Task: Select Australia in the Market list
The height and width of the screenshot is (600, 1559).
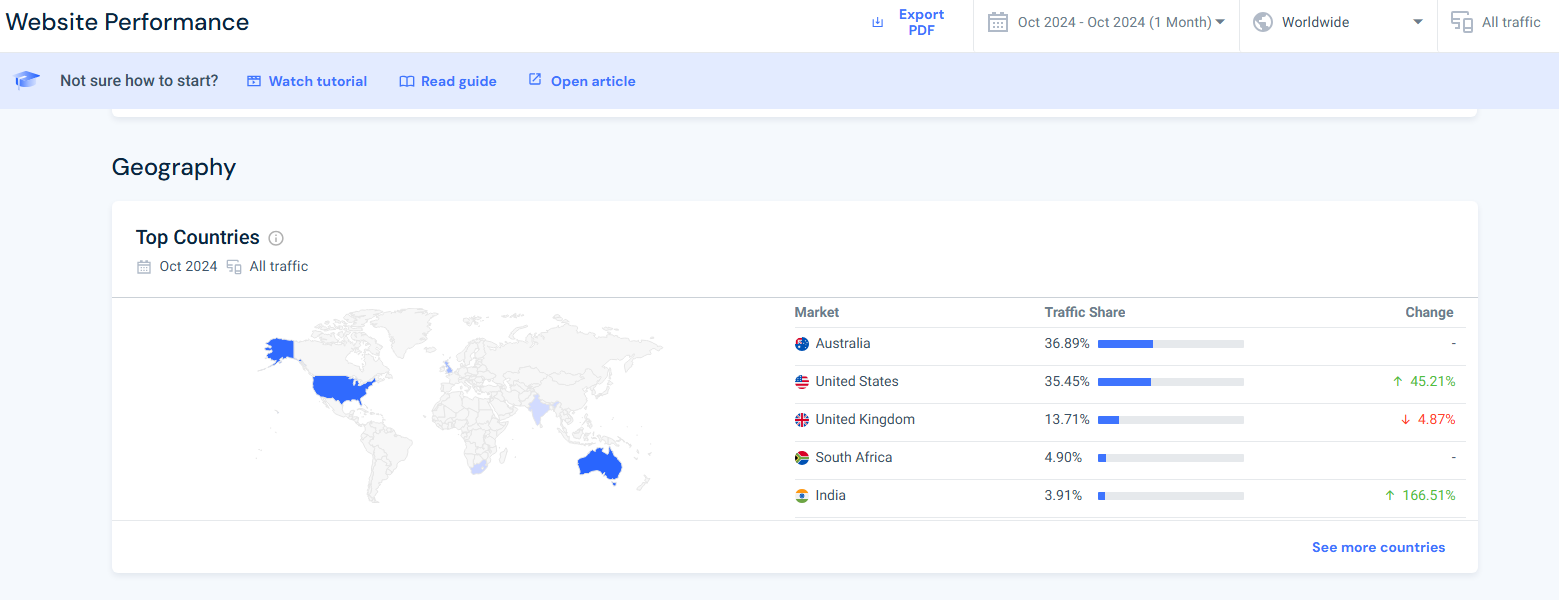Action: click(x=843, y=343)
